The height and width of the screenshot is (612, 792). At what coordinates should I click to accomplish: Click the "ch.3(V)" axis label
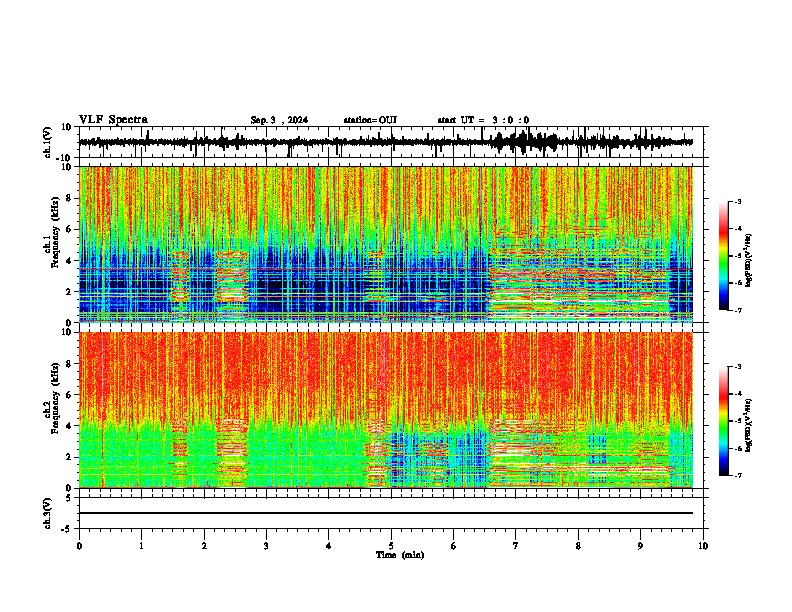point(48,514)
